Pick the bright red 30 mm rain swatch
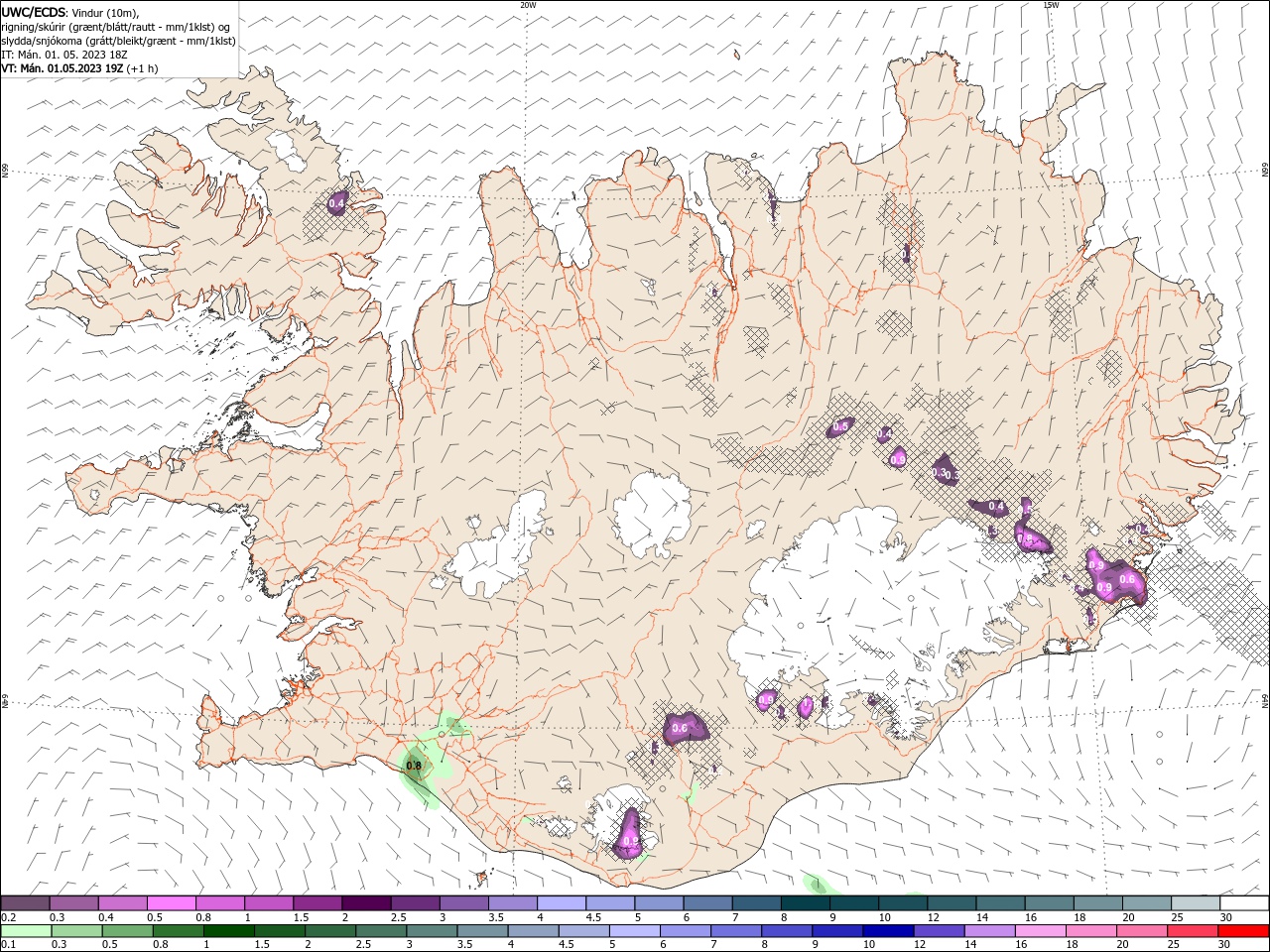Viewport: 1270px width, 952px height. pos(1242,931)
